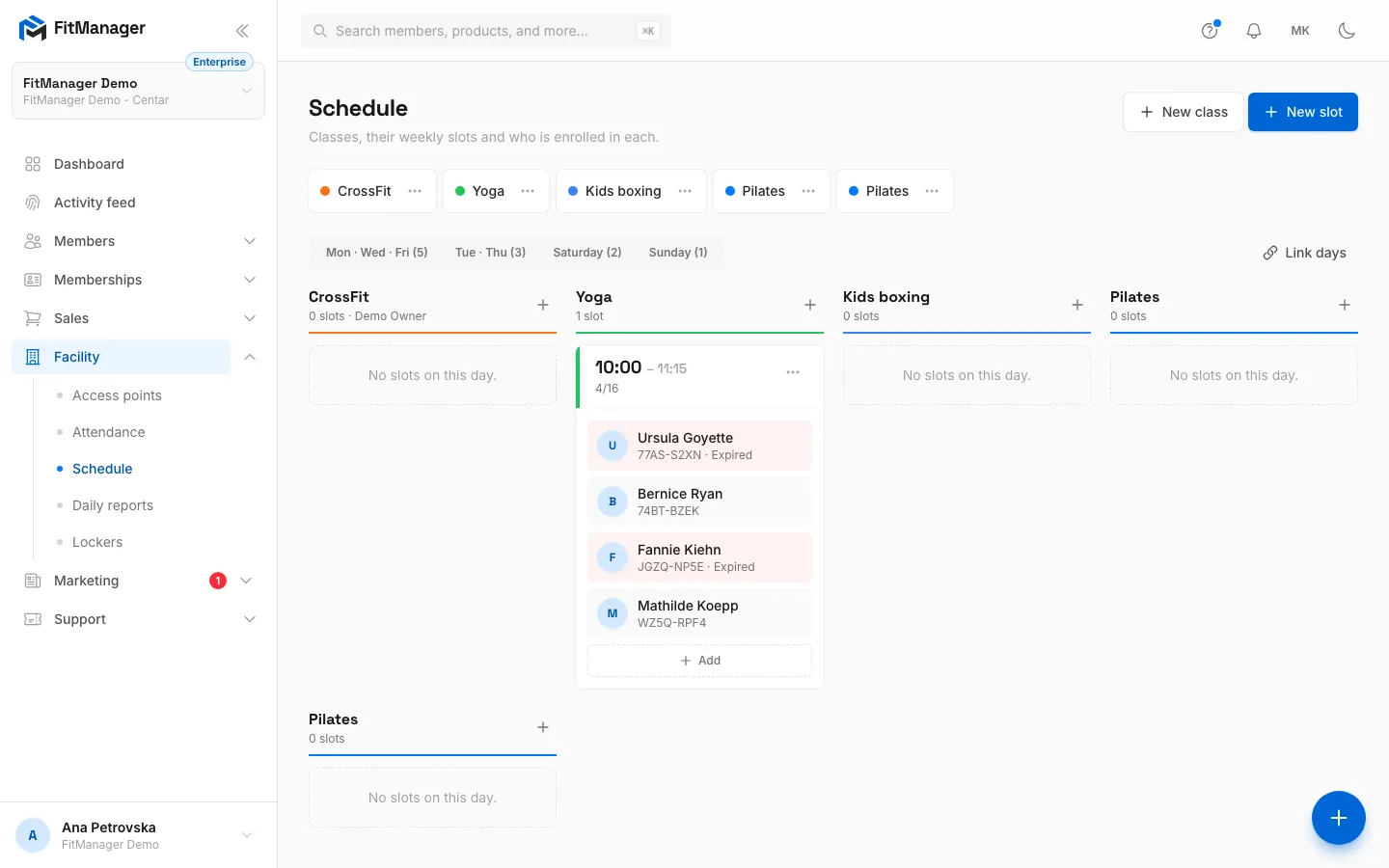
Task: Click the FitManager logo
Action: click(82, 29)
